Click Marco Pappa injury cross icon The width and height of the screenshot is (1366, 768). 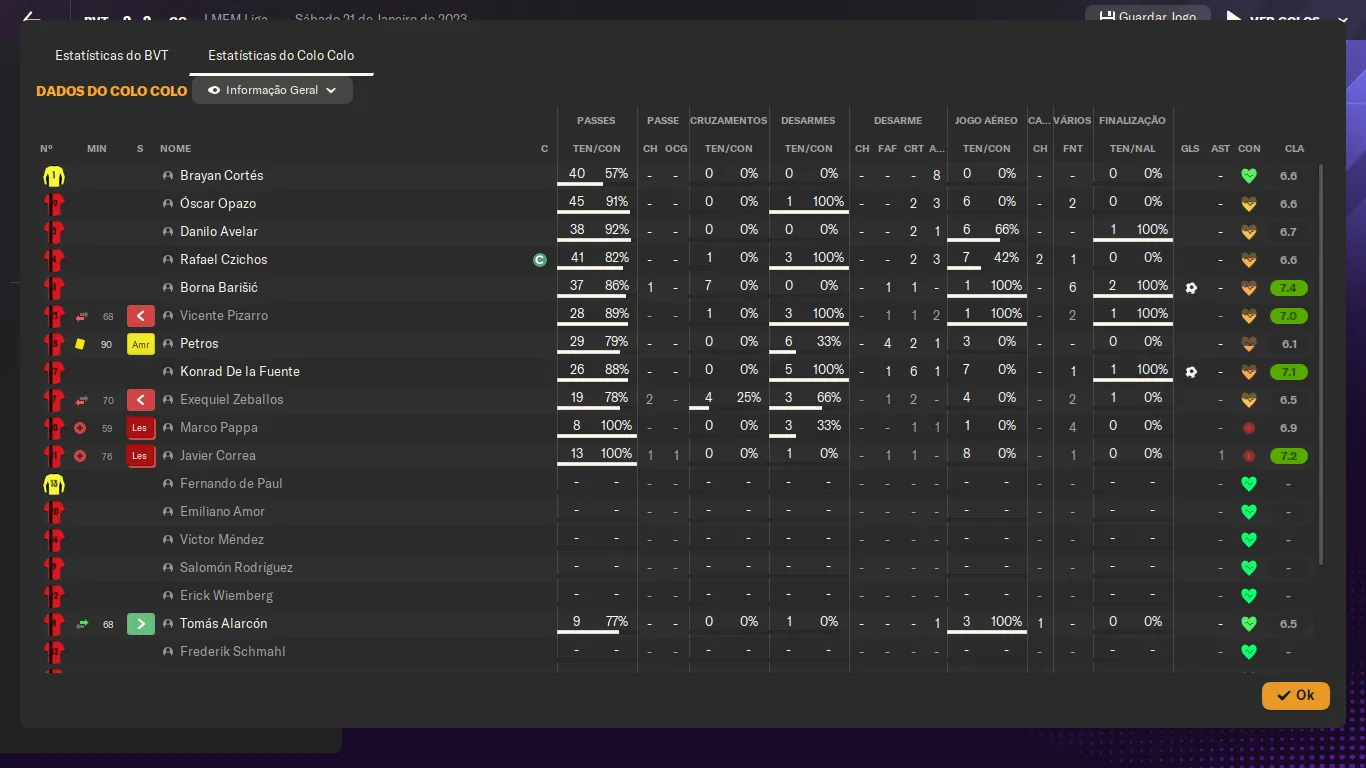pyautogui.click(x=80, y=428)
